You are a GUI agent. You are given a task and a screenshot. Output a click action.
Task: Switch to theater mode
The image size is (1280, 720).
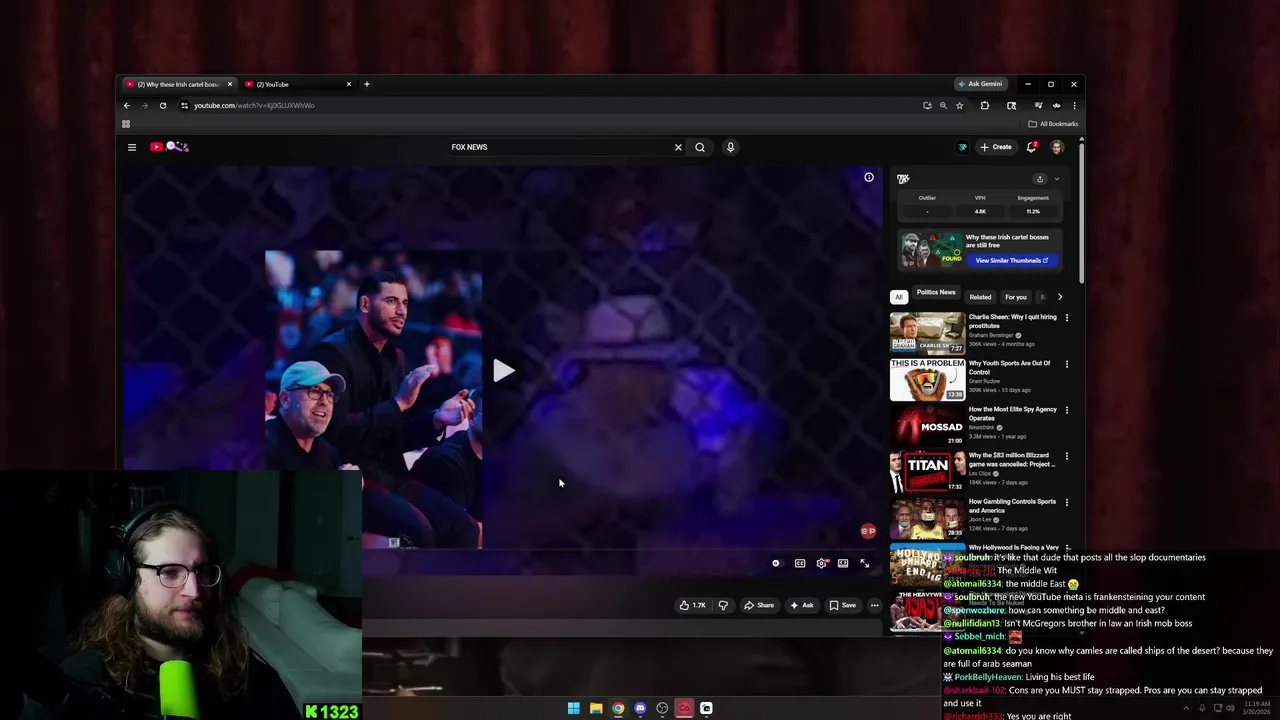click(843, 564)
